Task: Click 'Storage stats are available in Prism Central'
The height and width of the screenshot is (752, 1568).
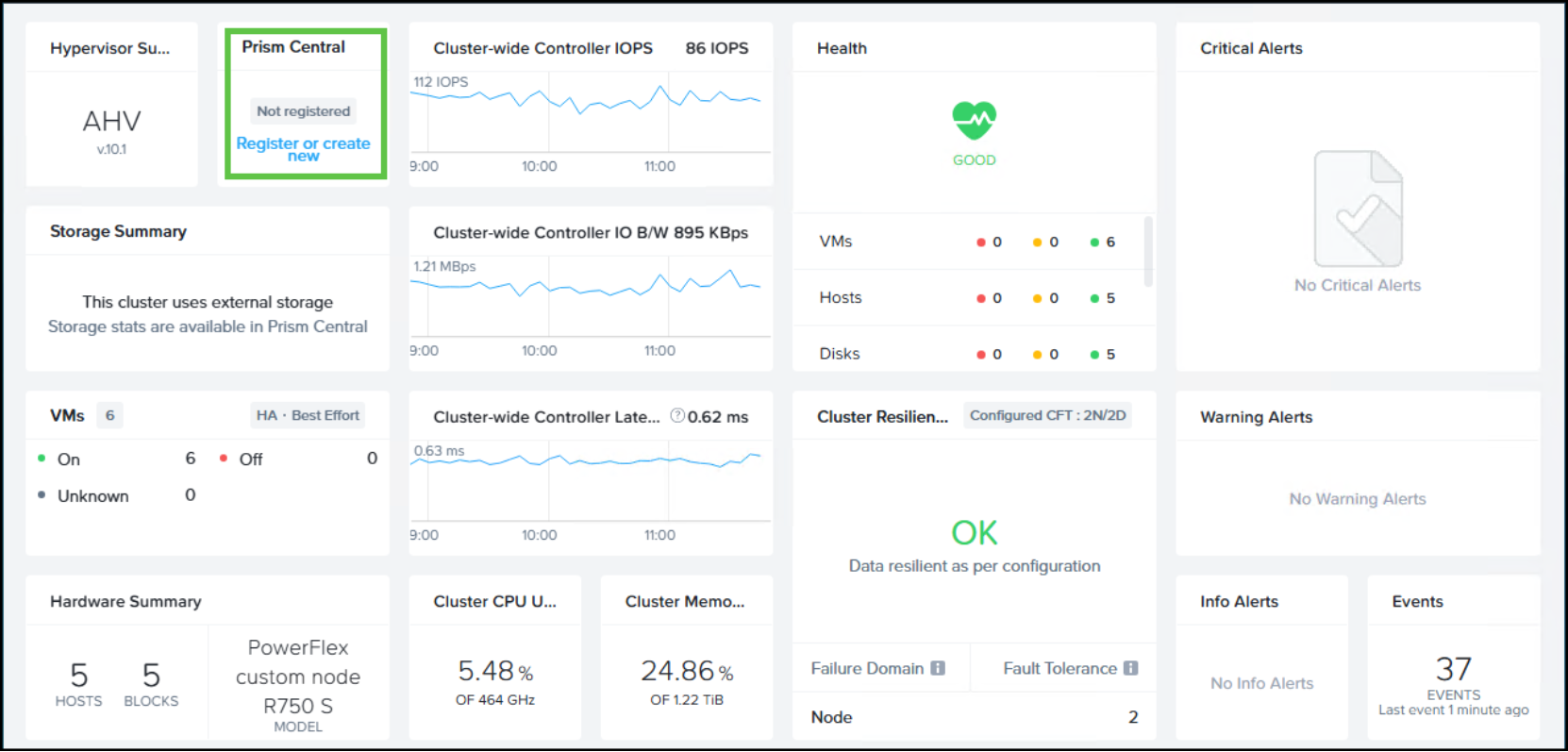Action: tap(208, 326)
